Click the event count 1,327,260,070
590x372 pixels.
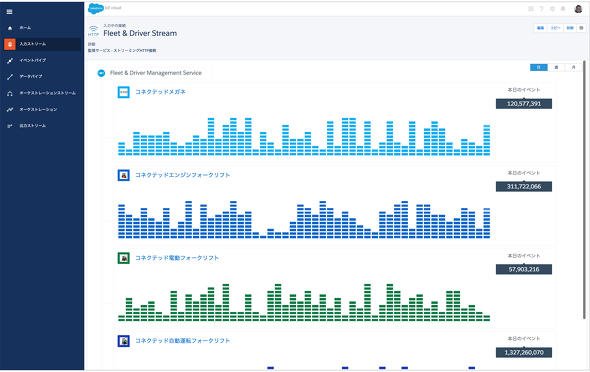(524, 352)
